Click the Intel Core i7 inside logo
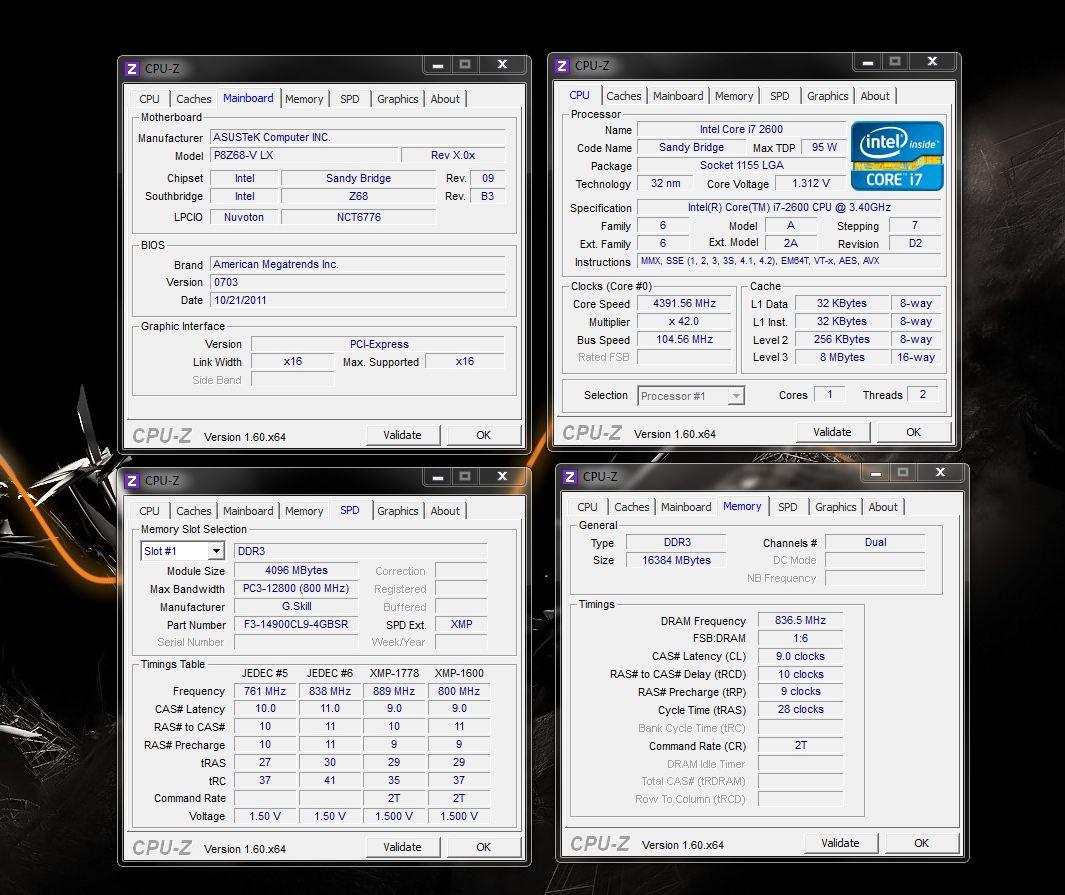The height and width of the screenshot is (895, 1065). coord(897,156)
